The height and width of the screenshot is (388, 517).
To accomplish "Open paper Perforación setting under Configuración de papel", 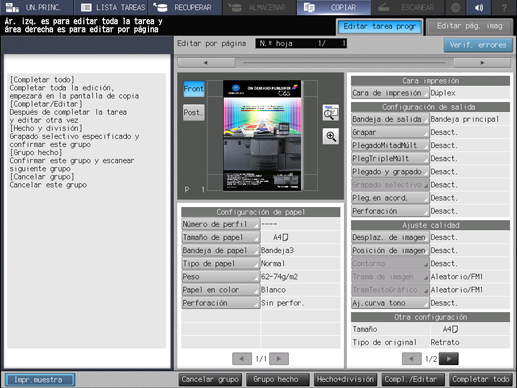I will (220, 303).
